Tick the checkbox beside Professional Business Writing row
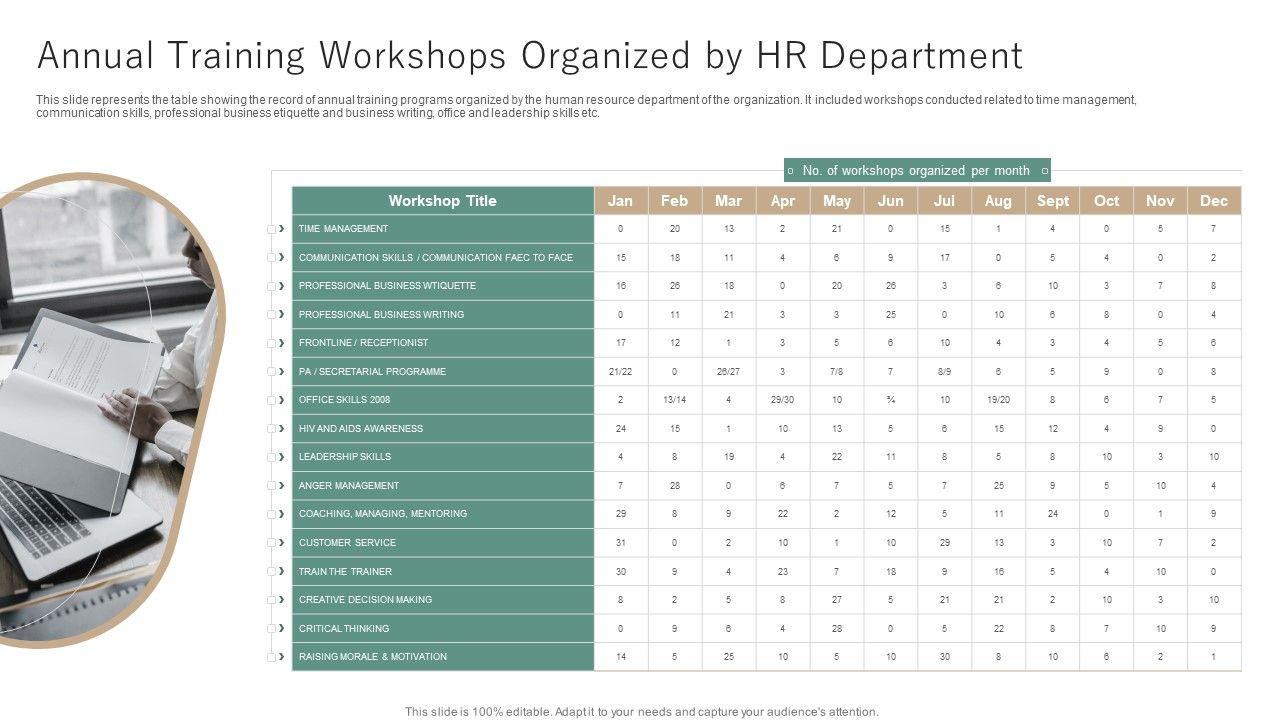 pyautogui.click(x=271, y=315)
